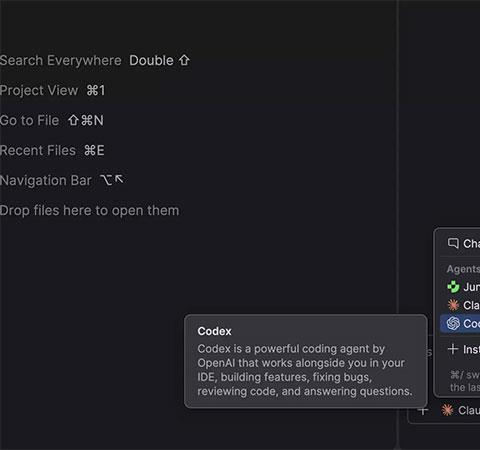Click the green Junie agent icon

point(453,287)
